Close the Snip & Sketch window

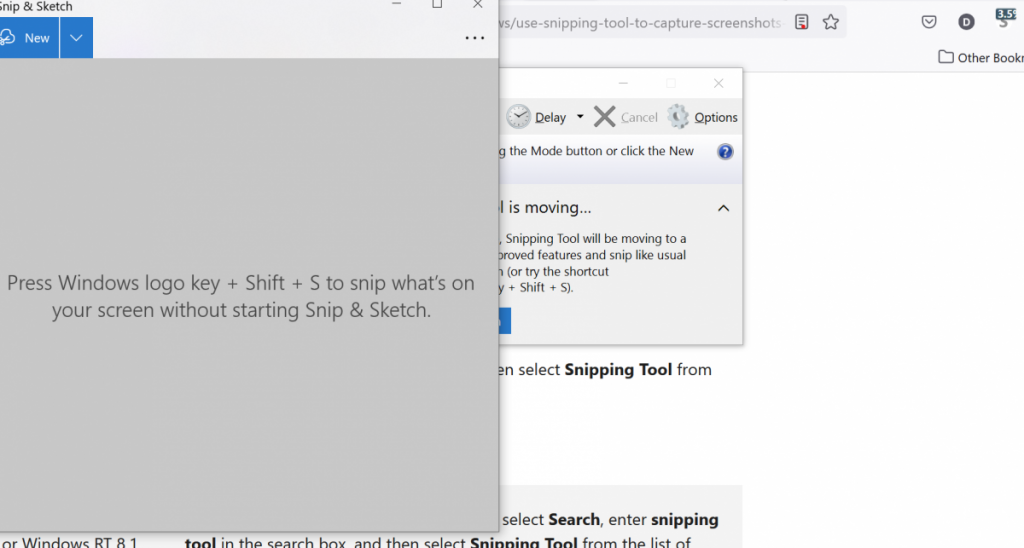pos(477,4)
